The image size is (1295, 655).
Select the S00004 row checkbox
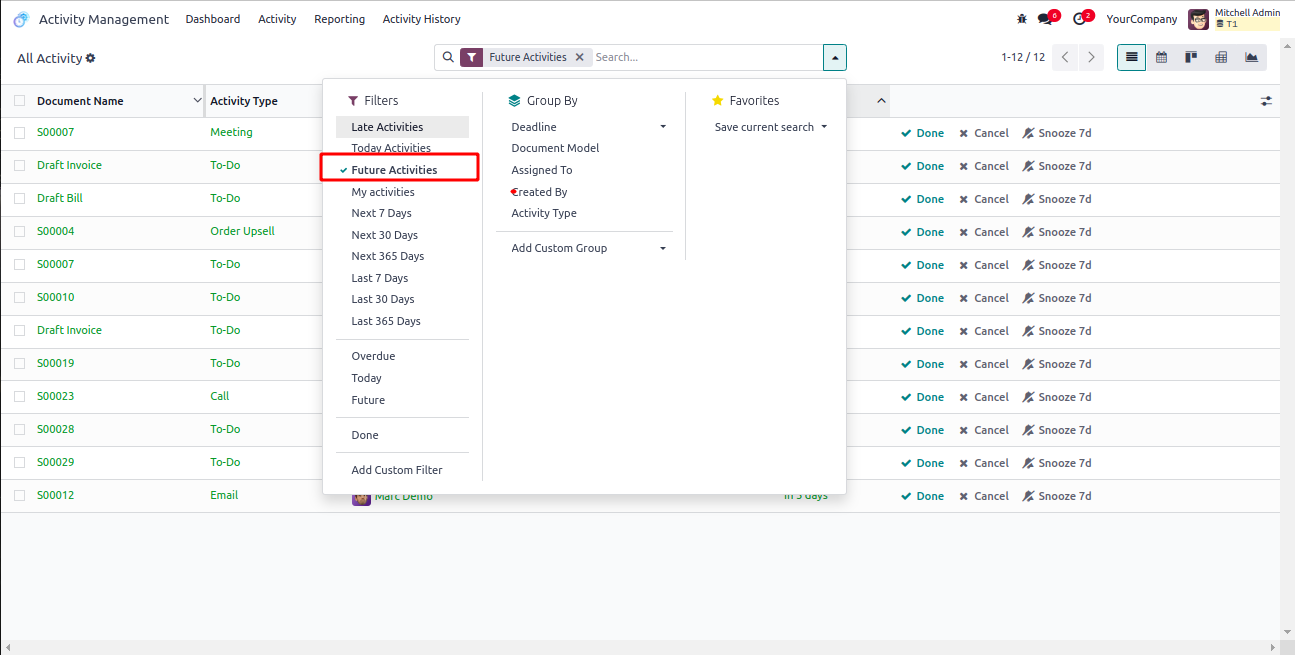click(20, 231)
